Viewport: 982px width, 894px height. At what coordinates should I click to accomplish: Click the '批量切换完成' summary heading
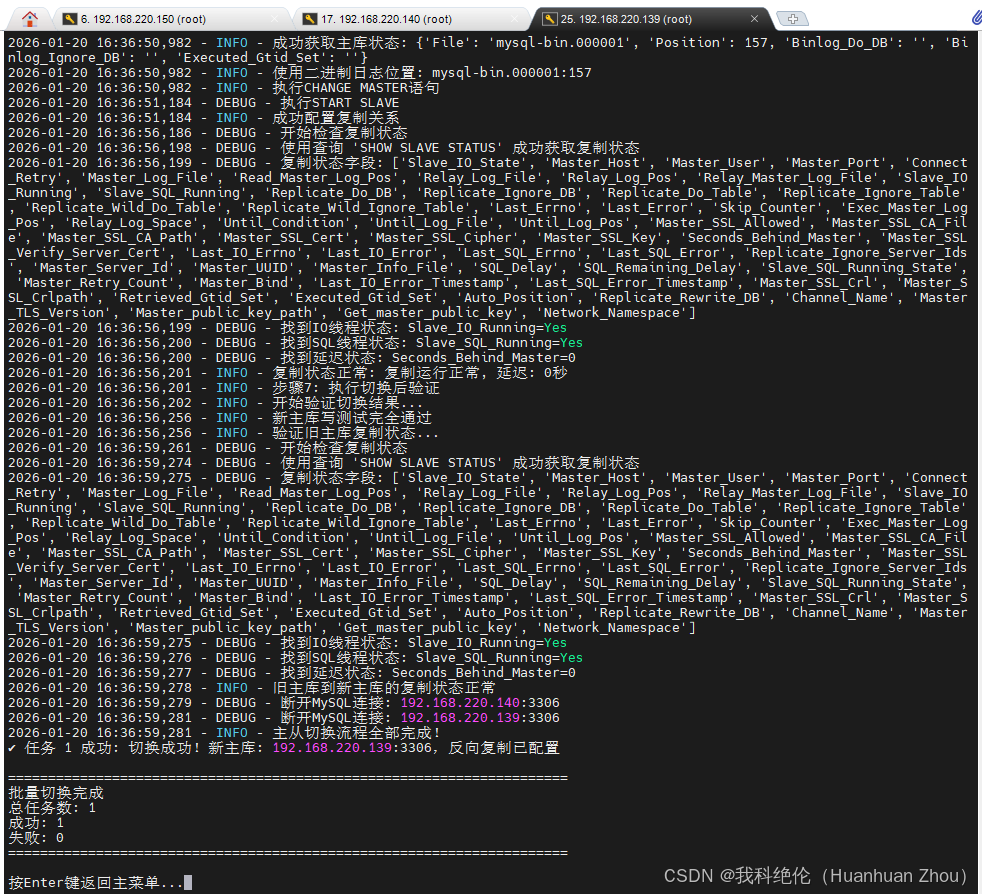pyautogui.click(x=56, y=793)
